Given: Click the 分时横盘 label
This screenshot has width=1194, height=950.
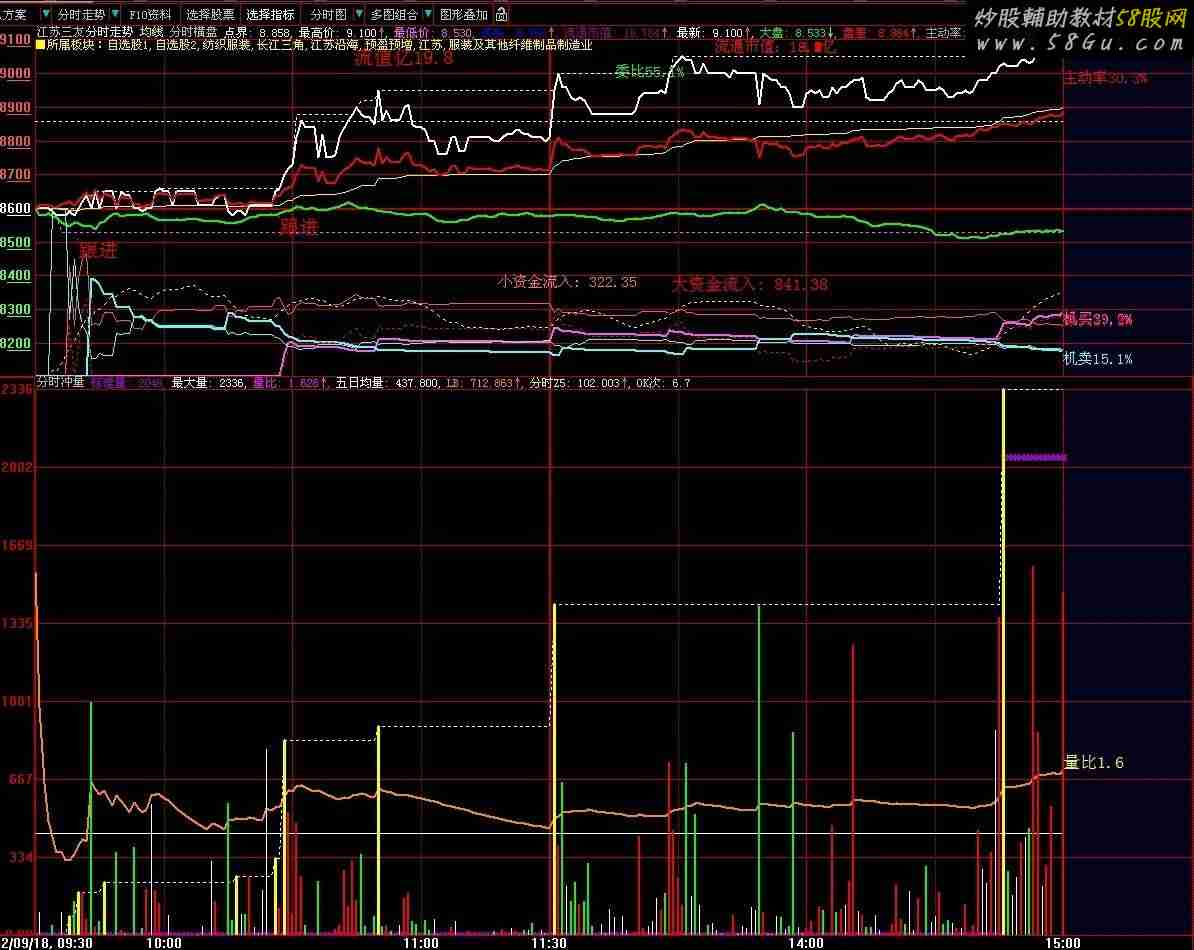Looking at the screenshot, I should [x=193, y=33].
